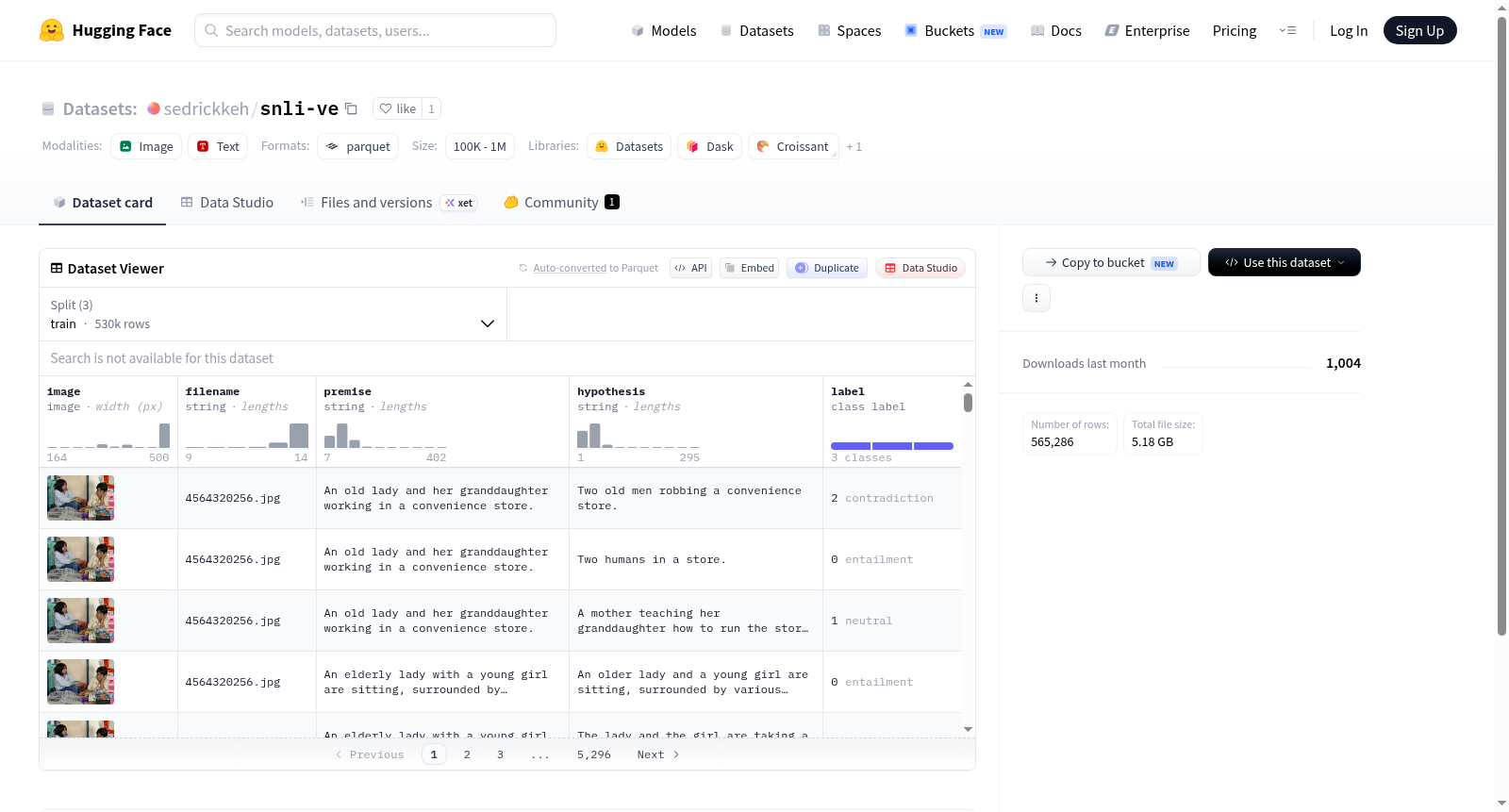This screenshot has height=812, width=1509.
Task: Open Datasets in top navigation
Action: click(756, 30)
